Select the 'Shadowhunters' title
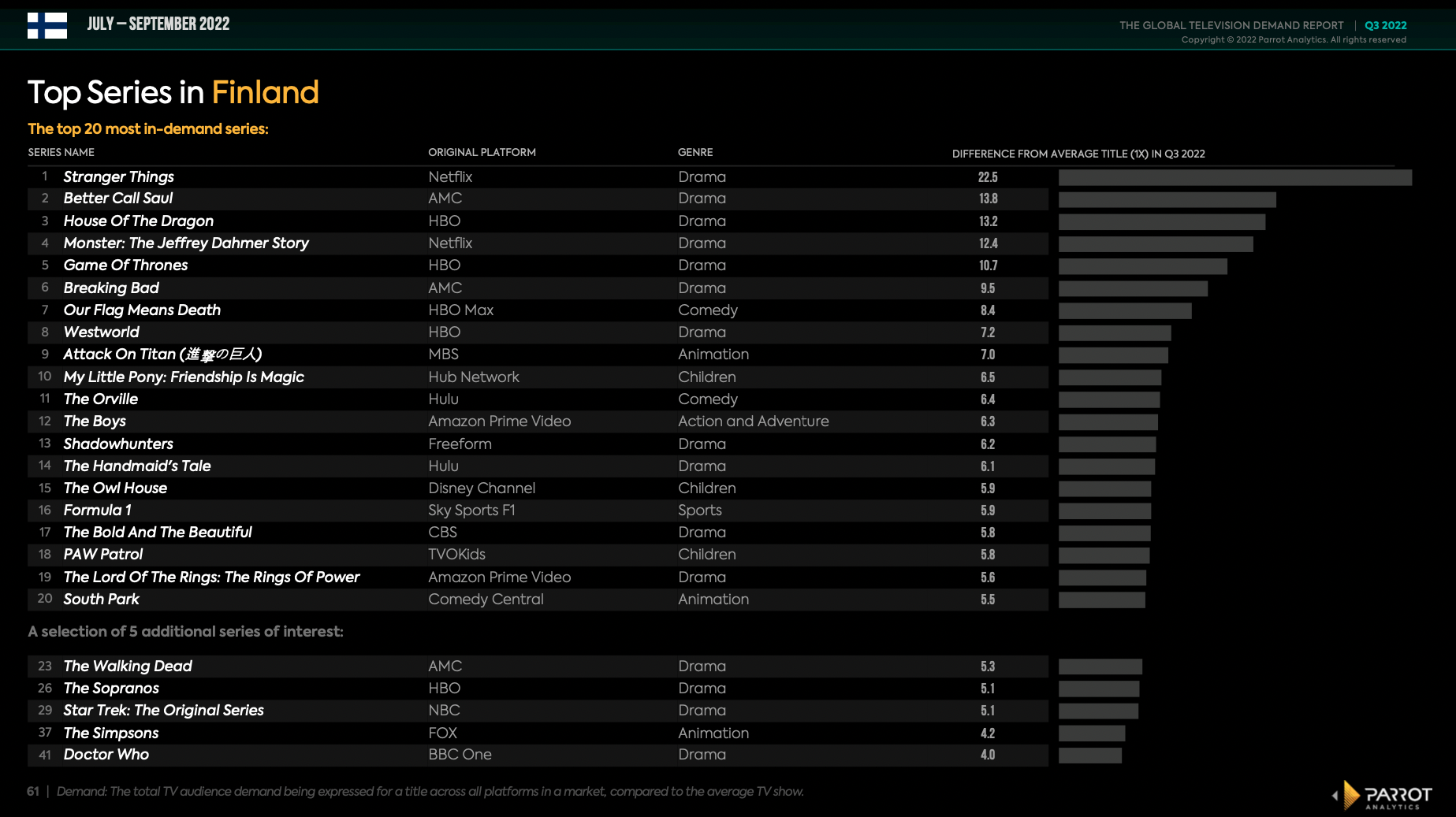Screen dimensions: 1456x817 point(118,444)
